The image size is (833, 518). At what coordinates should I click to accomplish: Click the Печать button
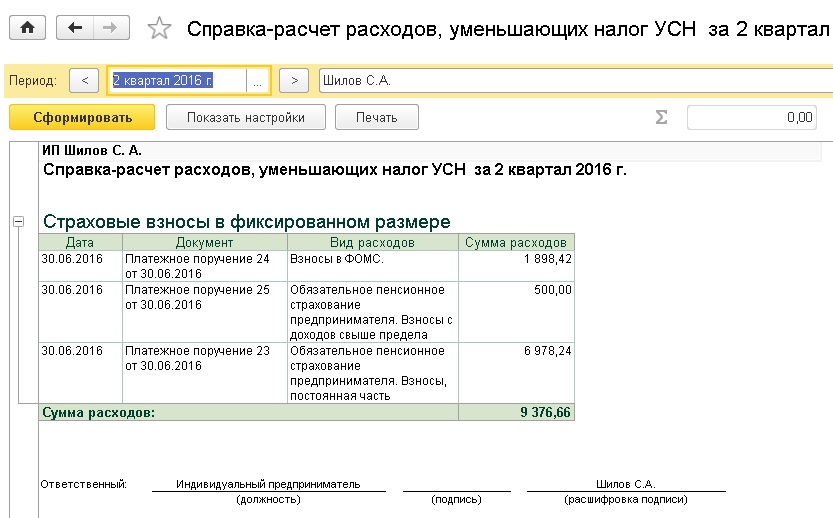click(x=377, y=117)
